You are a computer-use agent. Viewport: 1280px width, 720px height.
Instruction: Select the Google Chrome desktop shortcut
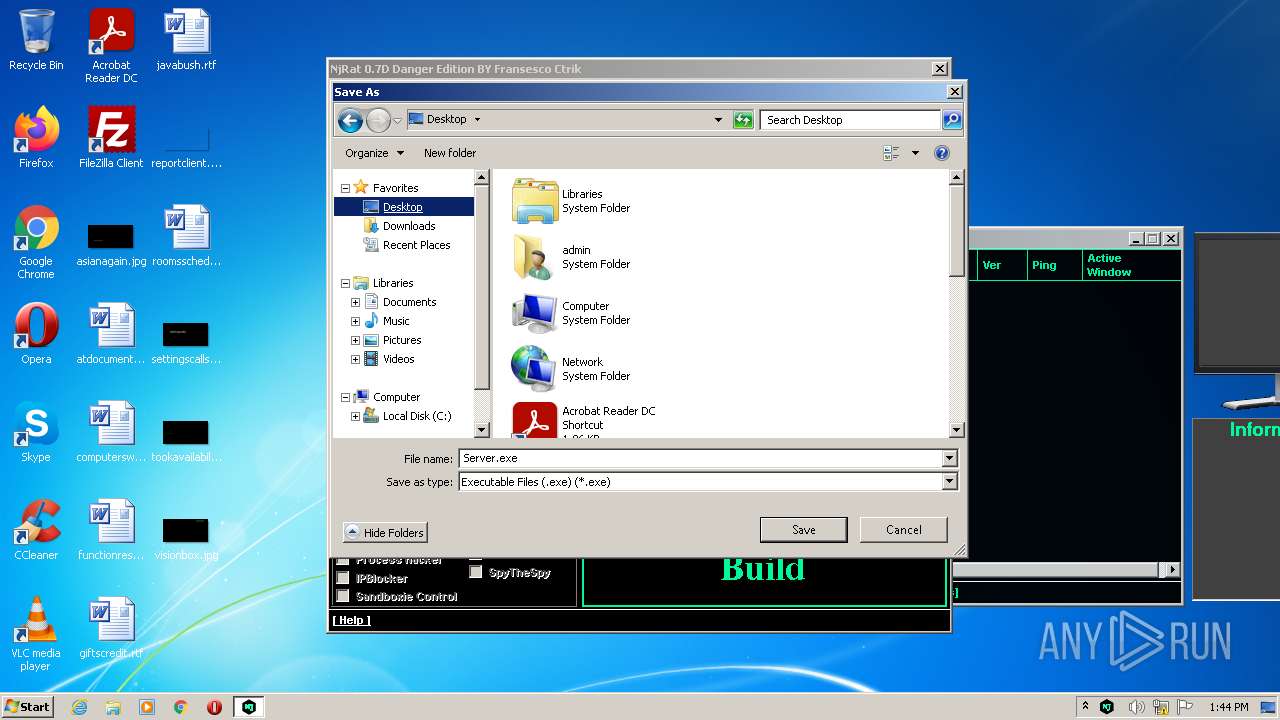pos(36,242)
